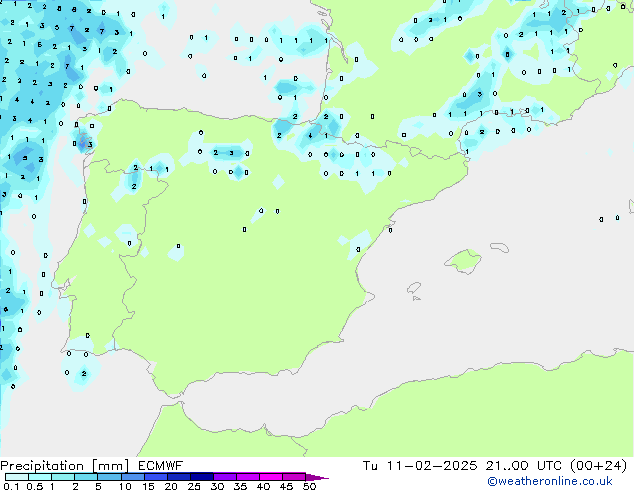Pick the 10–15 mm legend swatch
The height and width of the screenshot is (490, 634).
(132, 477)
